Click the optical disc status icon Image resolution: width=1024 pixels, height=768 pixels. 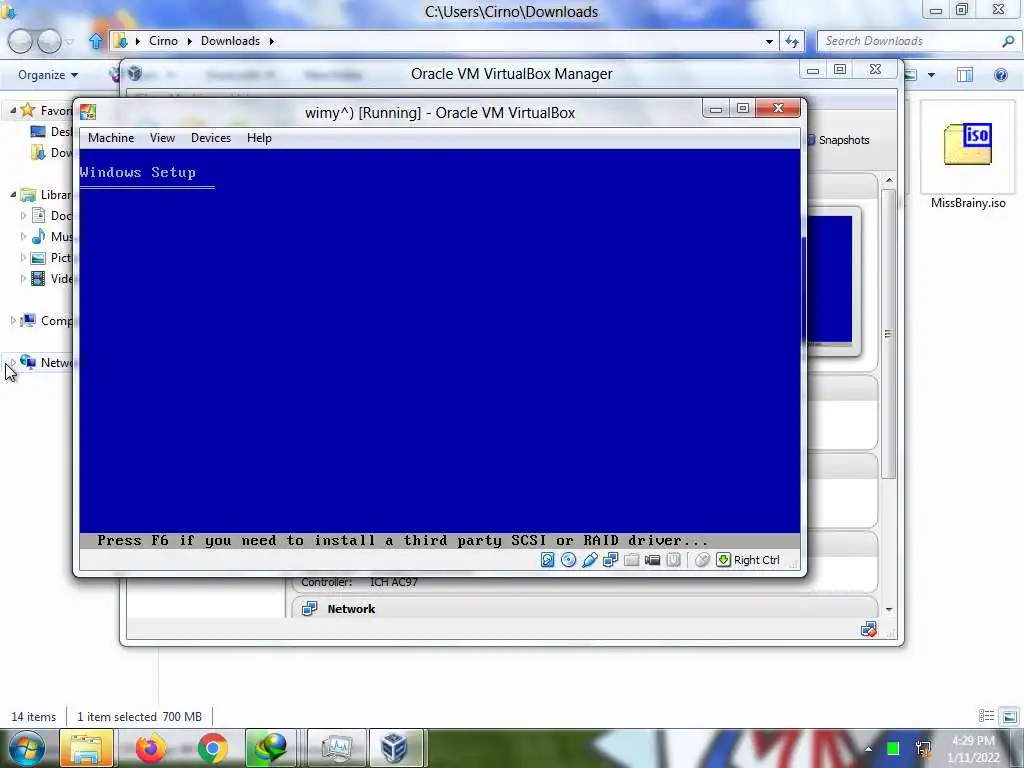pyautogui.click(x=568, y=560)
